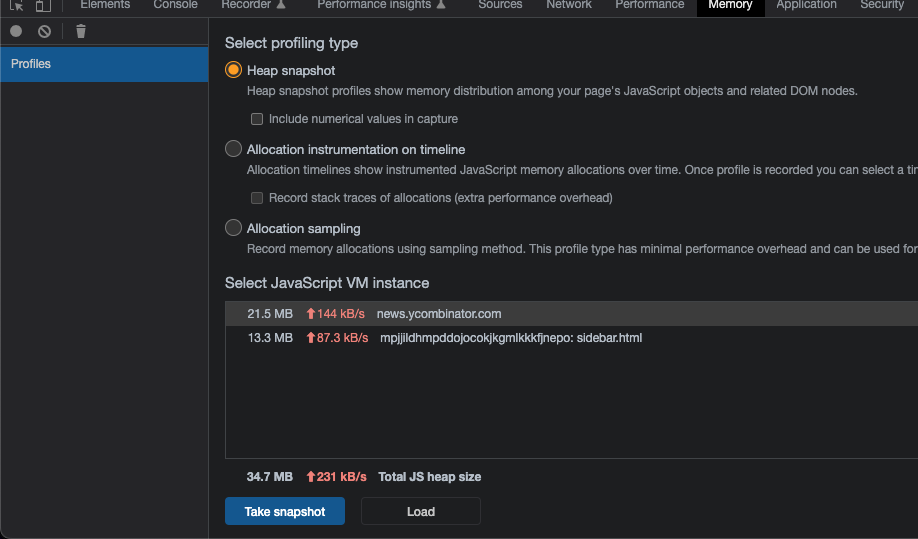Select Allocation instrumentation on timeline option
The height and width of the screenshot is (539, 918).
tap(233, 149)
